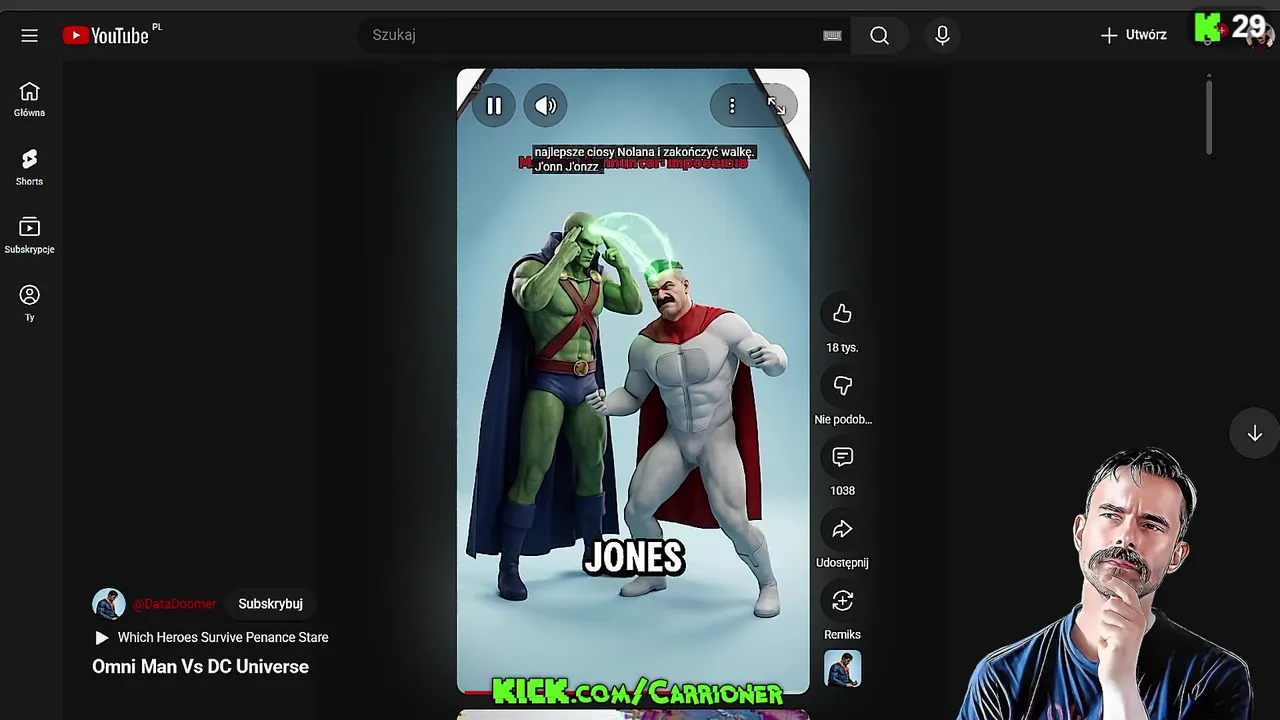The image size is (1280, 720).
Task: Open the Remiks remix button
Action: click(x=842, y=601)
